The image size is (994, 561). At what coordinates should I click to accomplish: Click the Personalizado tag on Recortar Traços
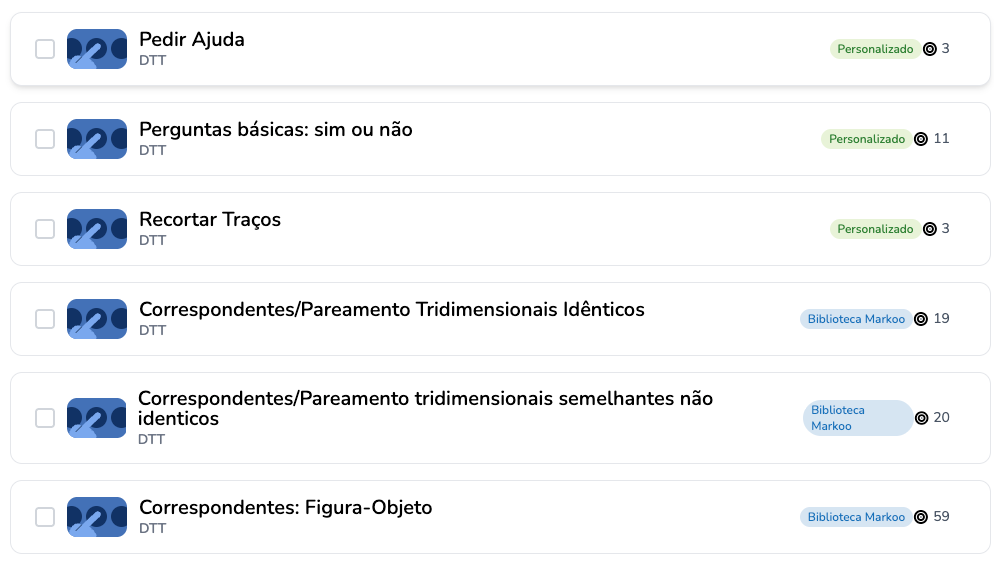click(x=875, y=229)
